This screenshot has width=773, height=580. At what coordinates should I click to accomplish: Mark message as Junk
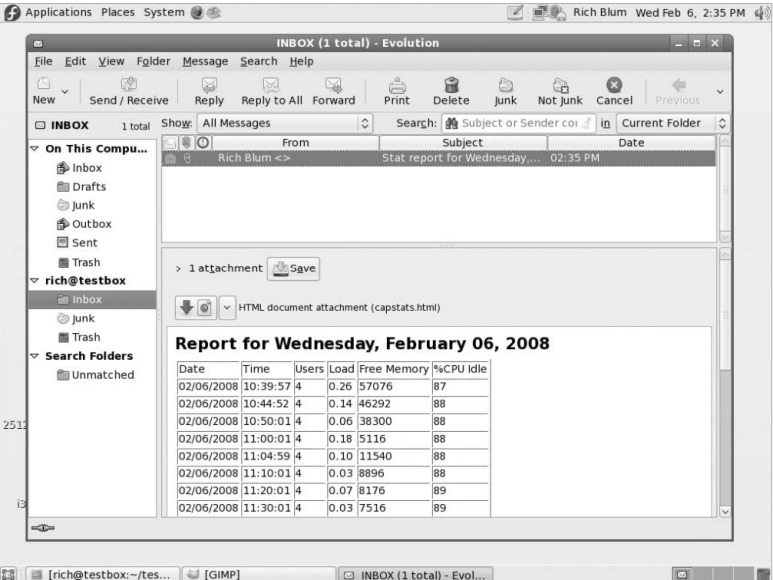tap(505, 92)
